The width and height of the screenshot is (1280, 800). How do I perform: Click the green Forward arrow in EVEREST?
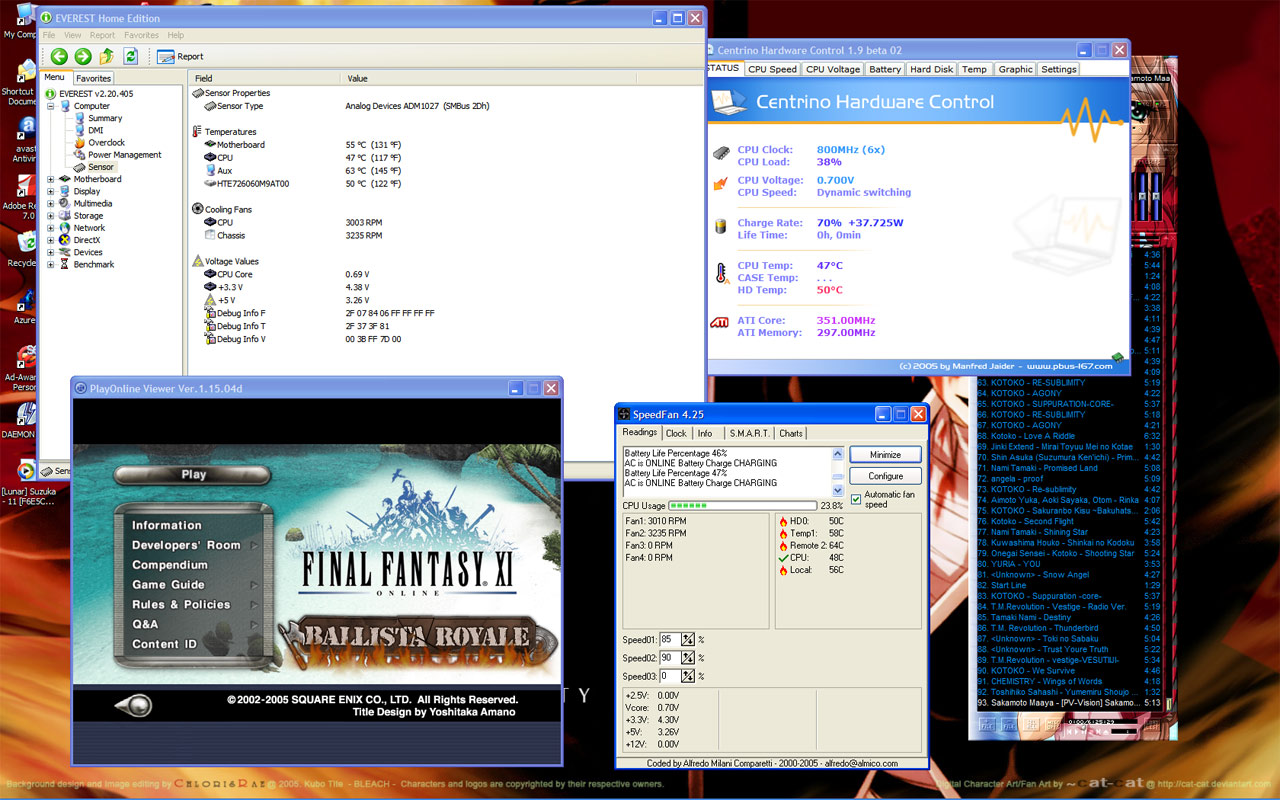83,57
